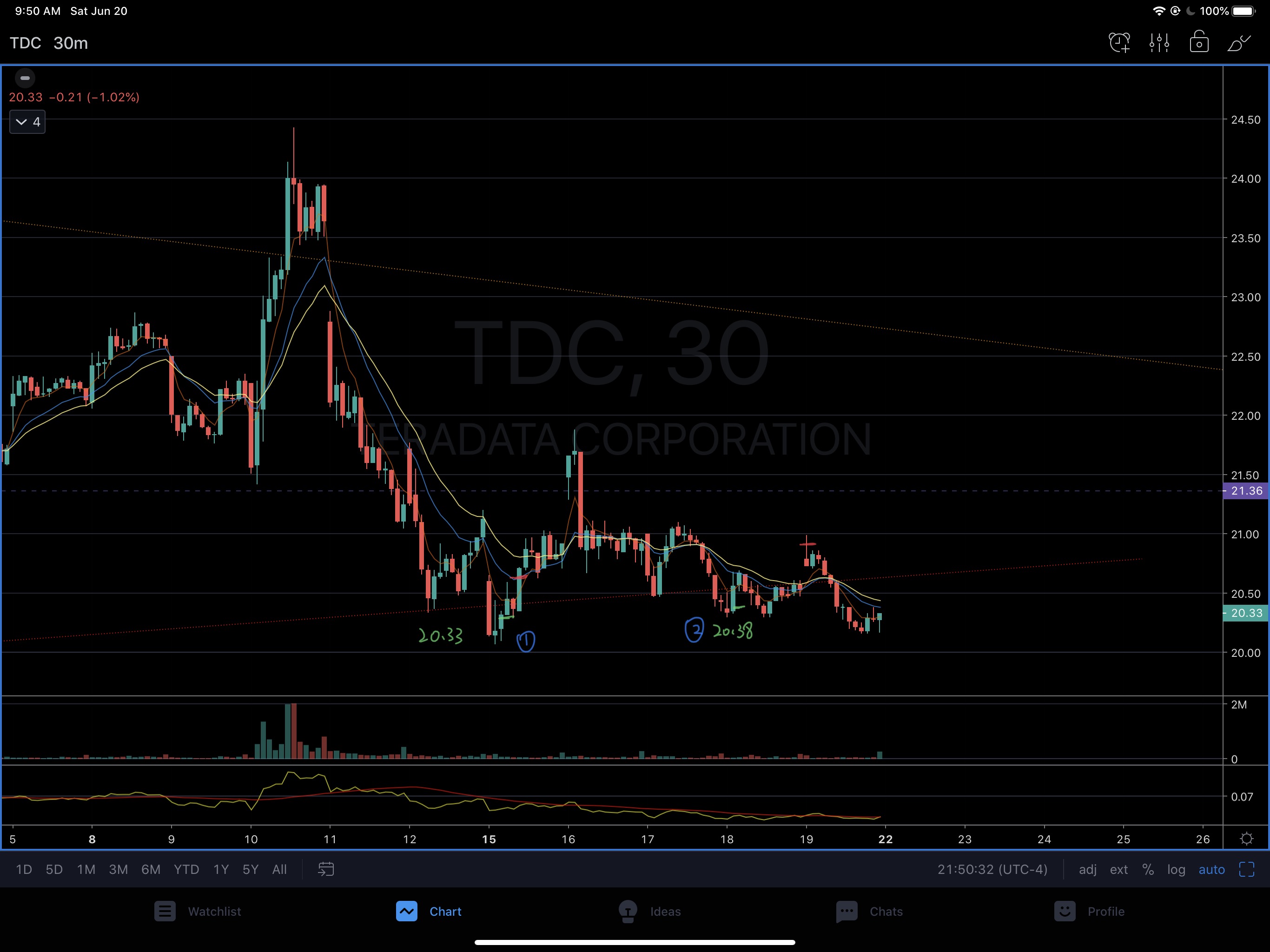Tap date 8 on time axis

tap(92, 839)
